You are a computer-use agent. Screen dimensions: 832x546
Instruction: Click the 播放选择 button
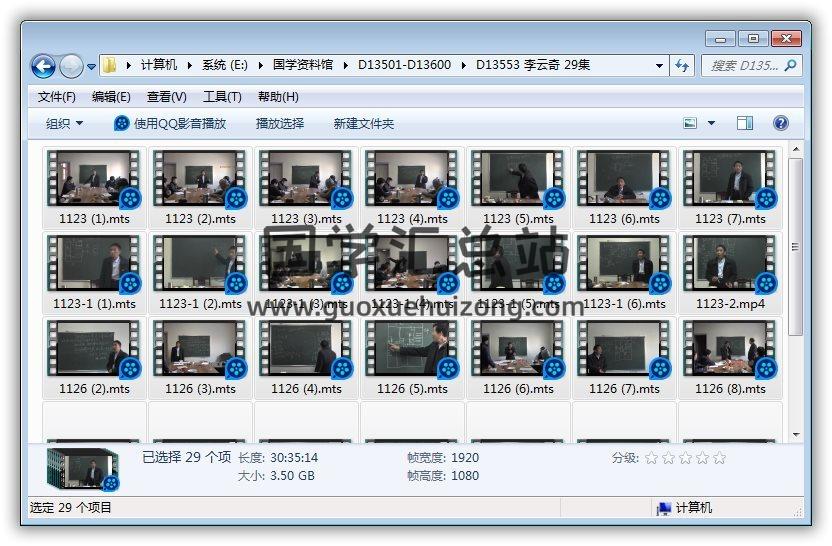point(280,123)
